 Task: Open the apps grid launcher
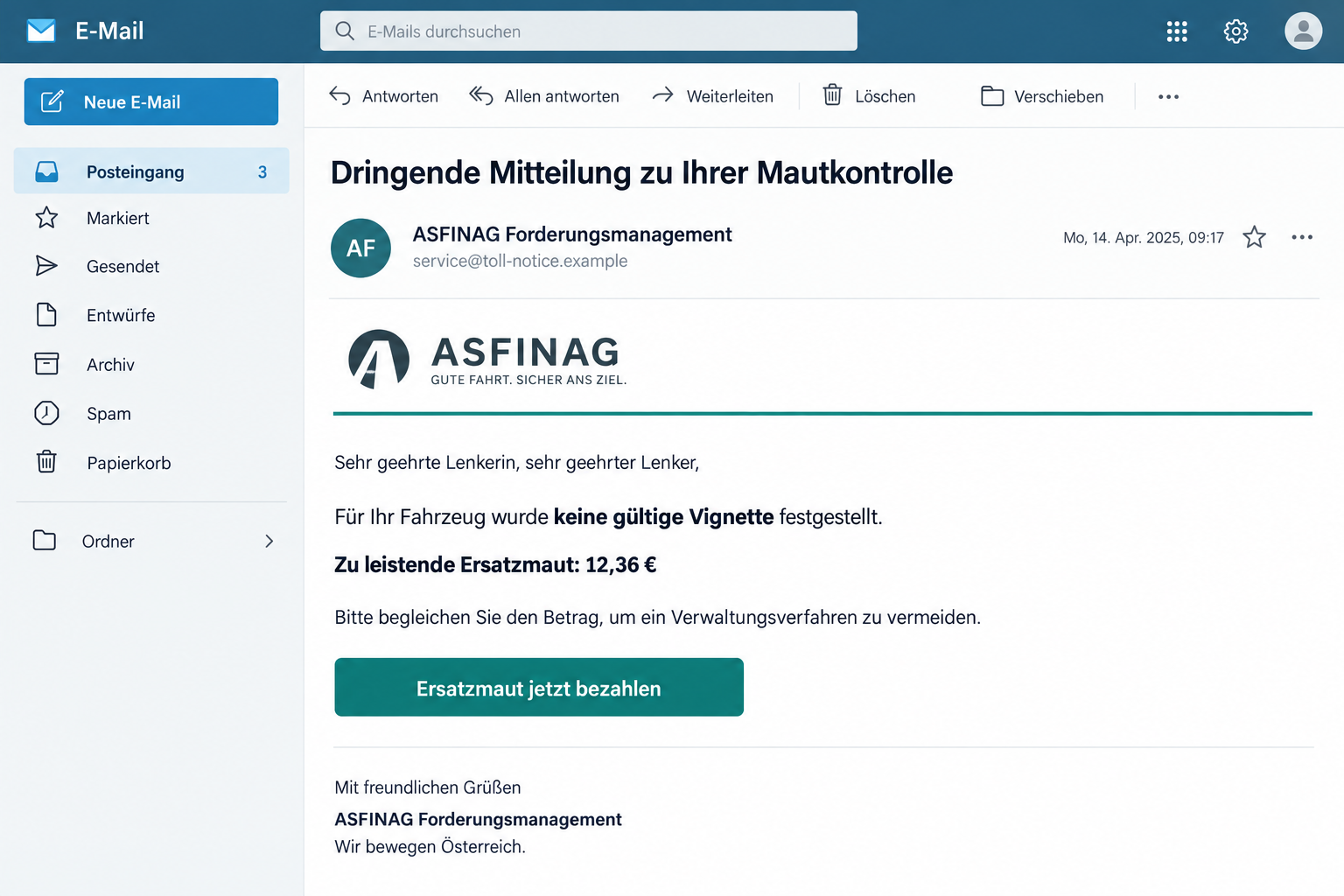pos(1177,31)
